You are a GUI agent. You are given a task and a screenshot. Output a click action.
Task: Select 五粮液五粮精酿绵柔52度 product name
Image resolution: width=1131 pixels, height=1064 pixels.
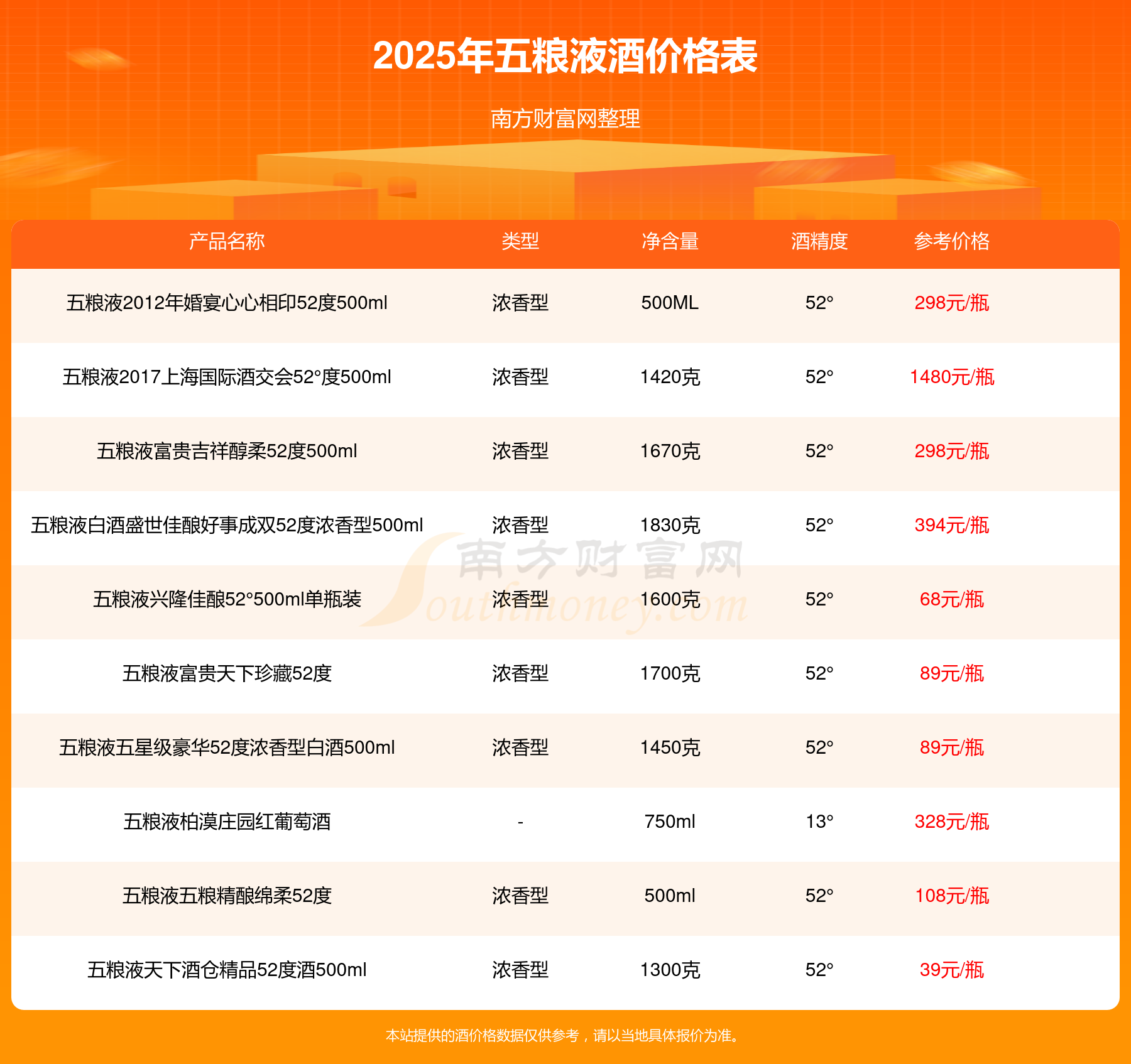(227, 896)
